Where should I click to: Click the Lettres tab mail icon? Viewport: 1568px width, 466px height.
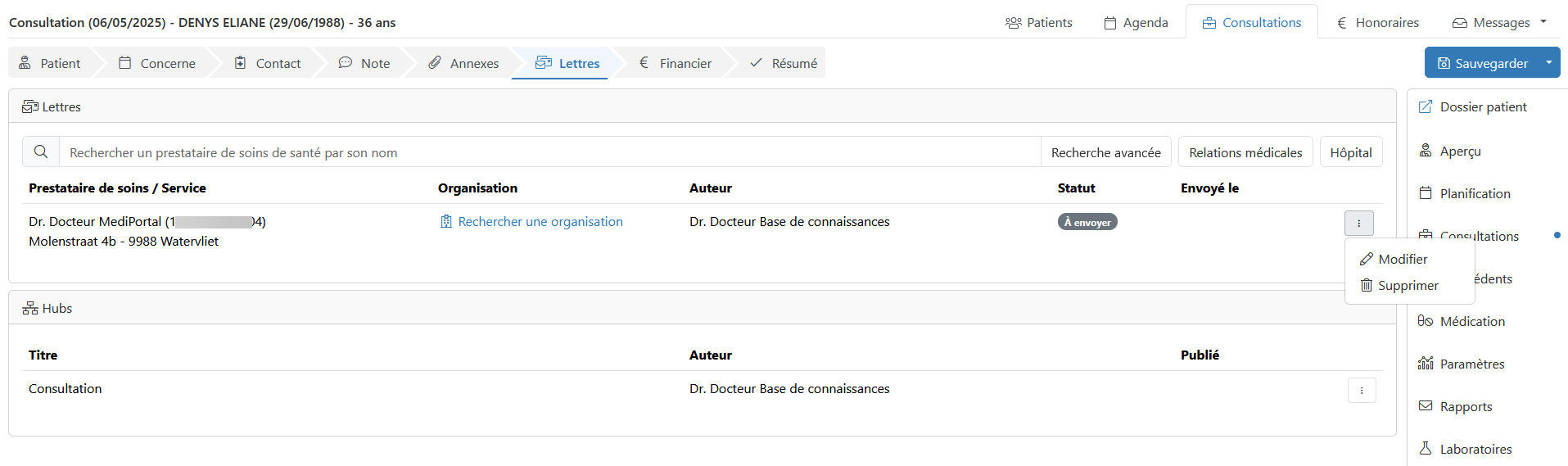544,62
